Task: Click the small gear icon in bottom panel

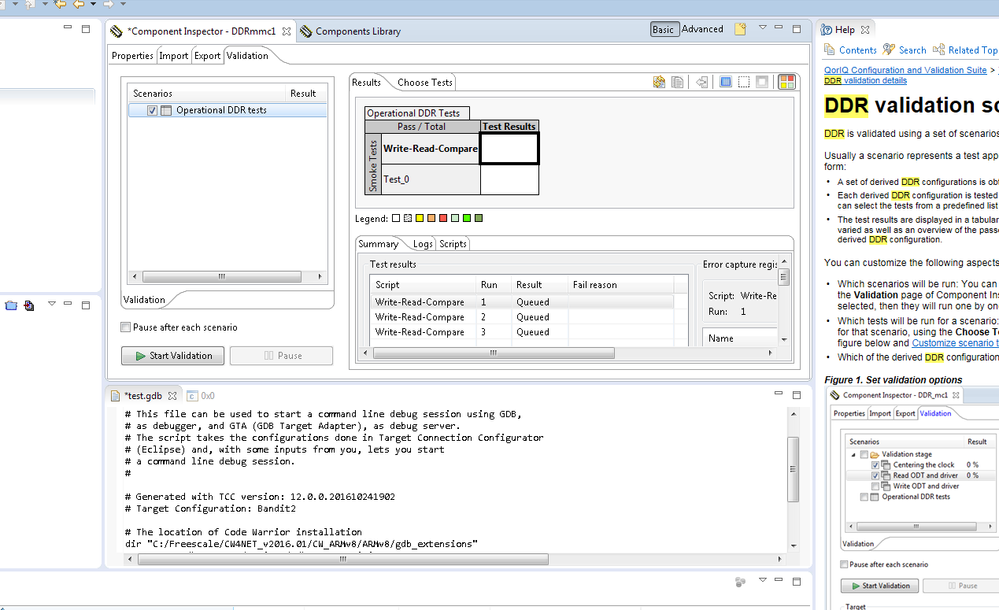Action: pyautogui.click(x=740, y=581)
